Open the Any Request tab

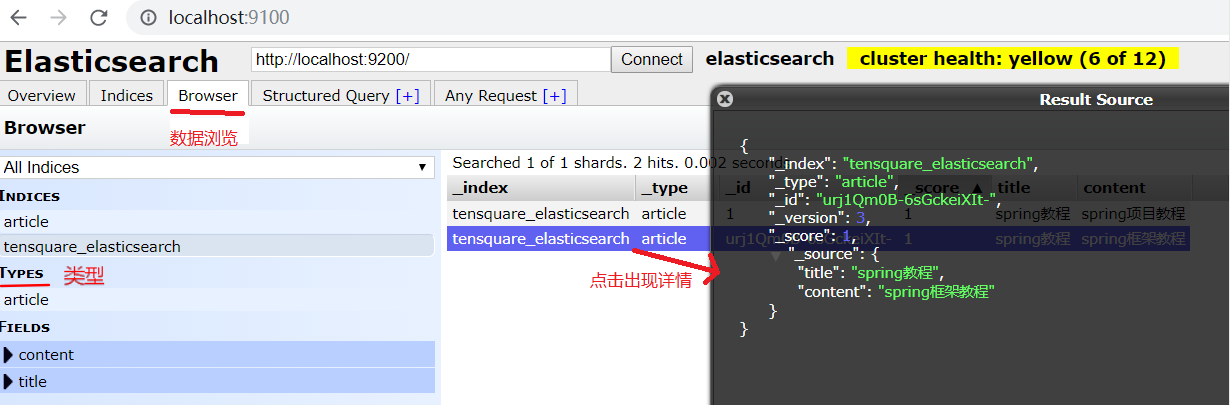[505, 95]
